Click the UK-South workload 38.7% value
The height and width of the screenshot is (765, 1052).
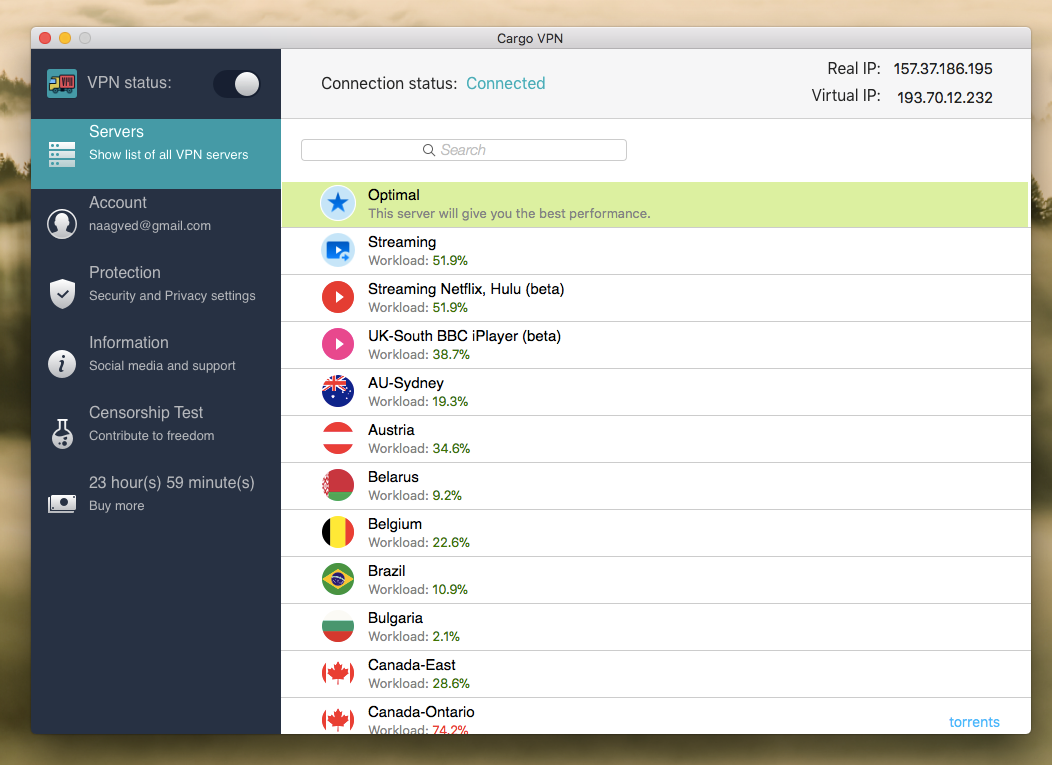[451, 354]
